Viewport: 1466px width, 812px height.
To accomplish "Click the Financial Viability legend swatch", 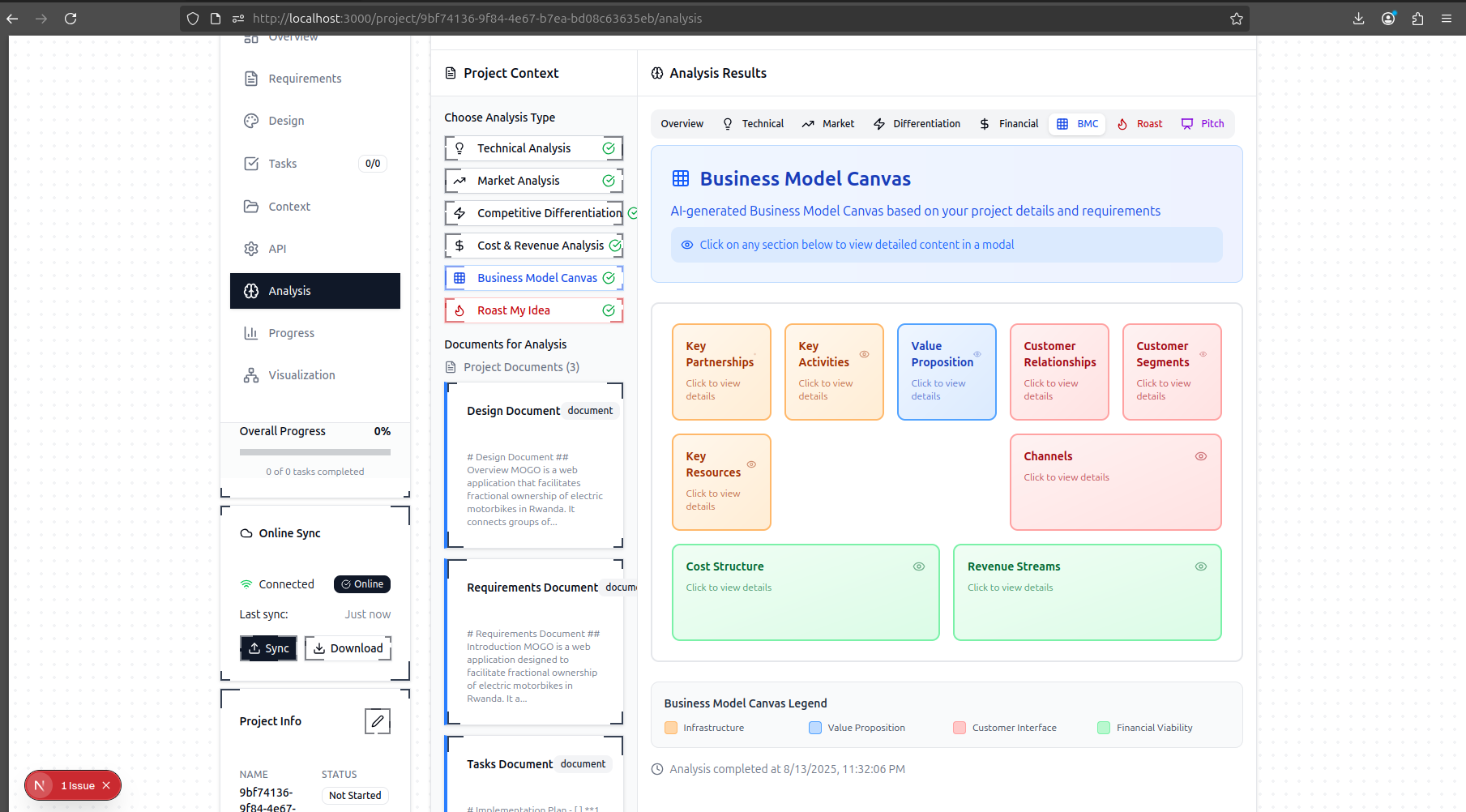I will click(1104, 728).
